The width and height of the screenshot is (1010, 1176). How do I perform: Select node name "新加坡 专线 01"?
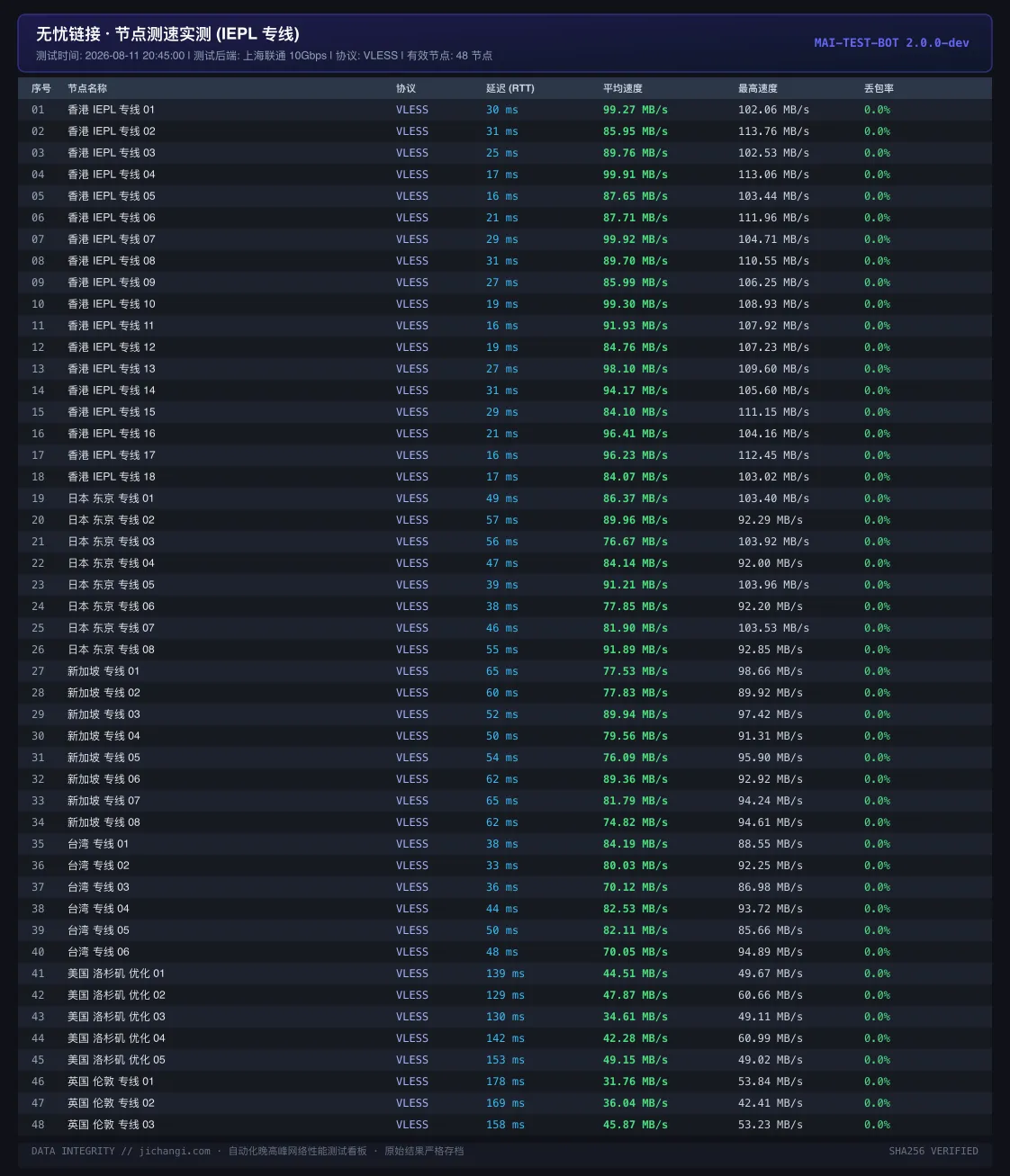pyautogui.click(x=104, y=671)
